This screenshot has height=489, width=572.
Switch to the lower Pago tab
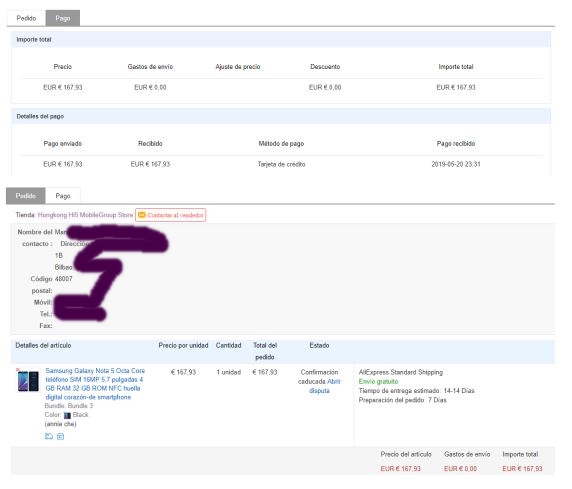63,196
